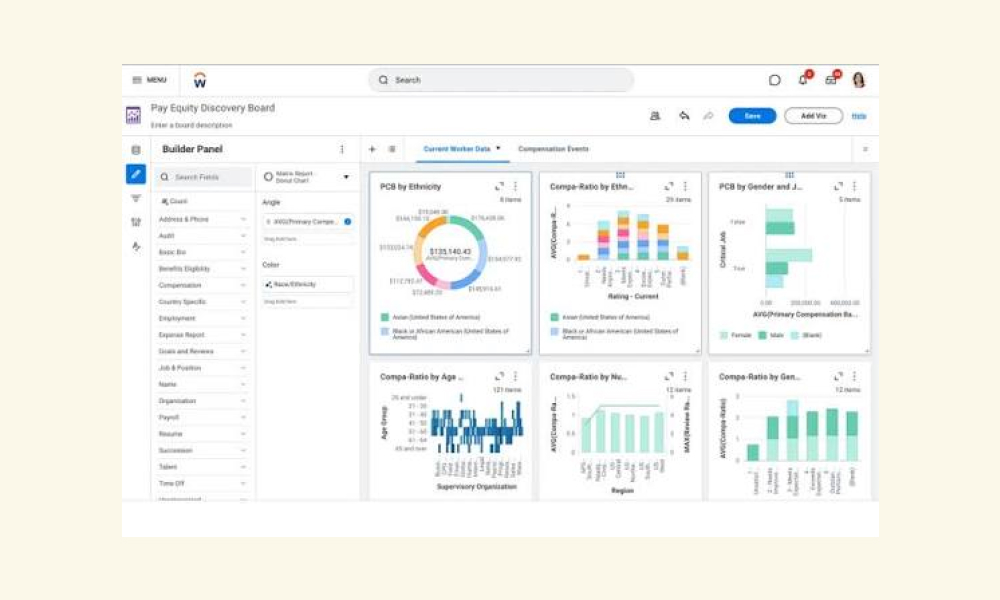Expand the Compa-Ratio by Age chart
Viewport: 1000px width, 600px height.
(499, 376)
